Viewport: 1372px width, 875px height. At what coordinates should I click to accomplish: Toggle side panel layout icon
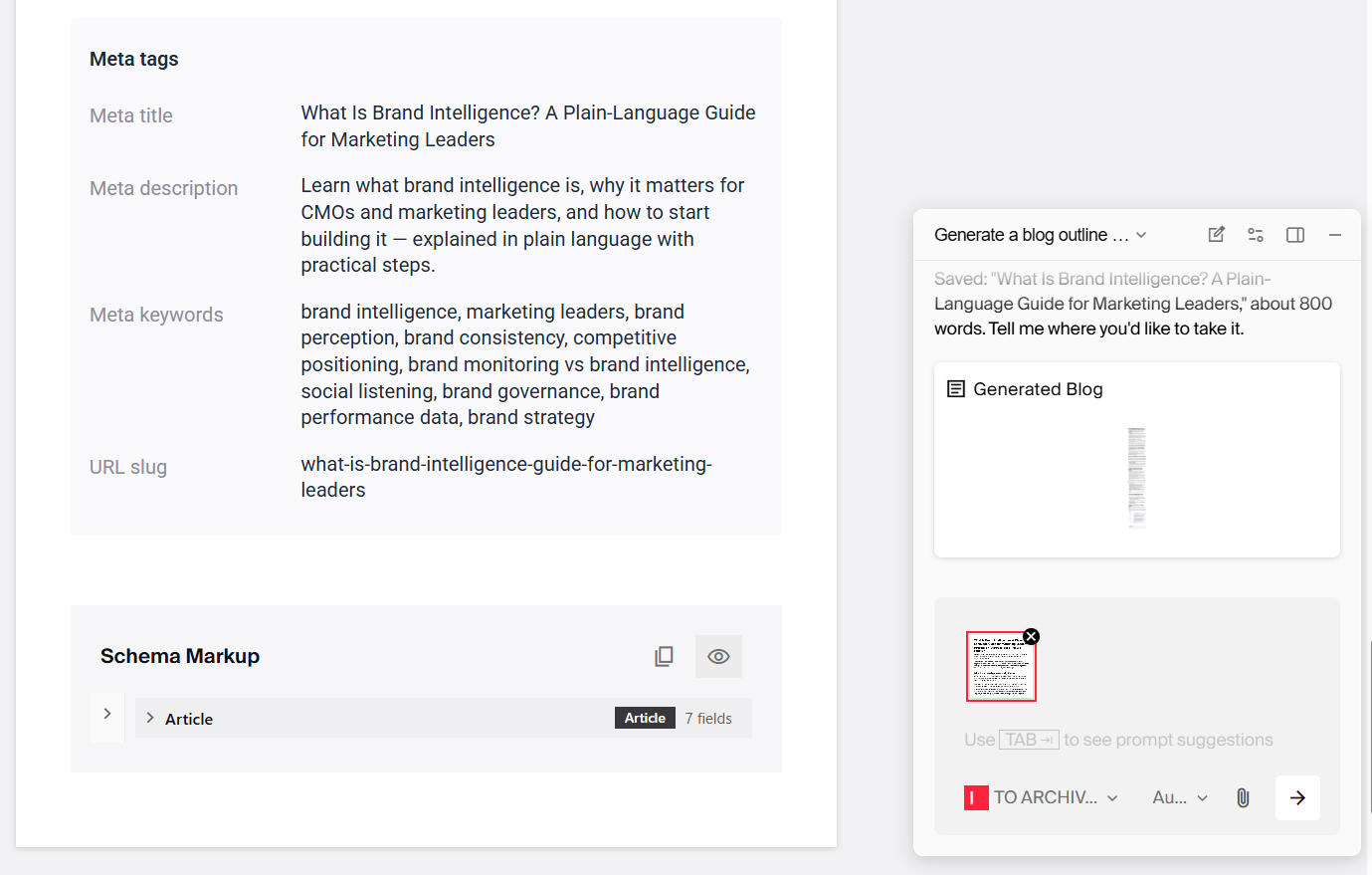1295,235
